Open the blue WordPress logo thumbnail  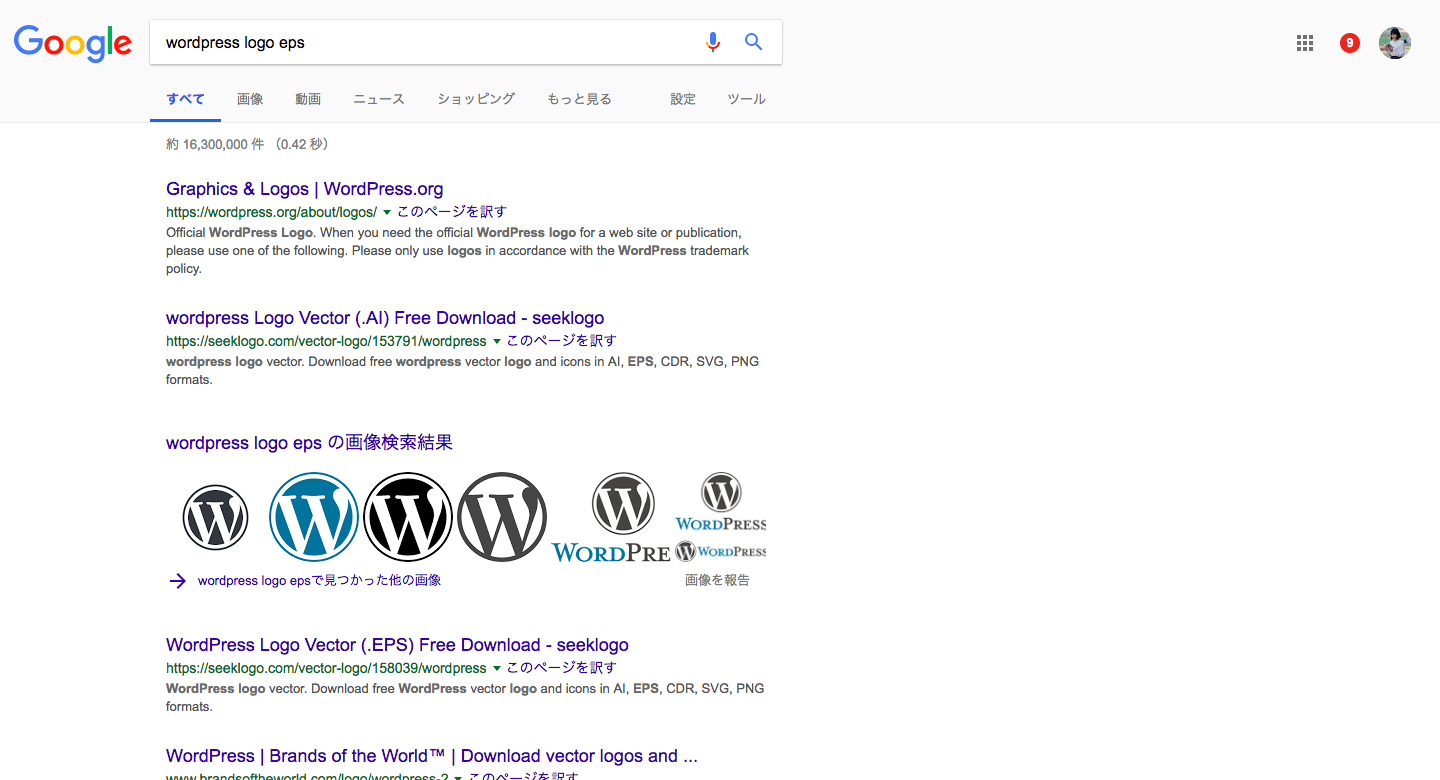pyautogui.click(x=314, y=517)
